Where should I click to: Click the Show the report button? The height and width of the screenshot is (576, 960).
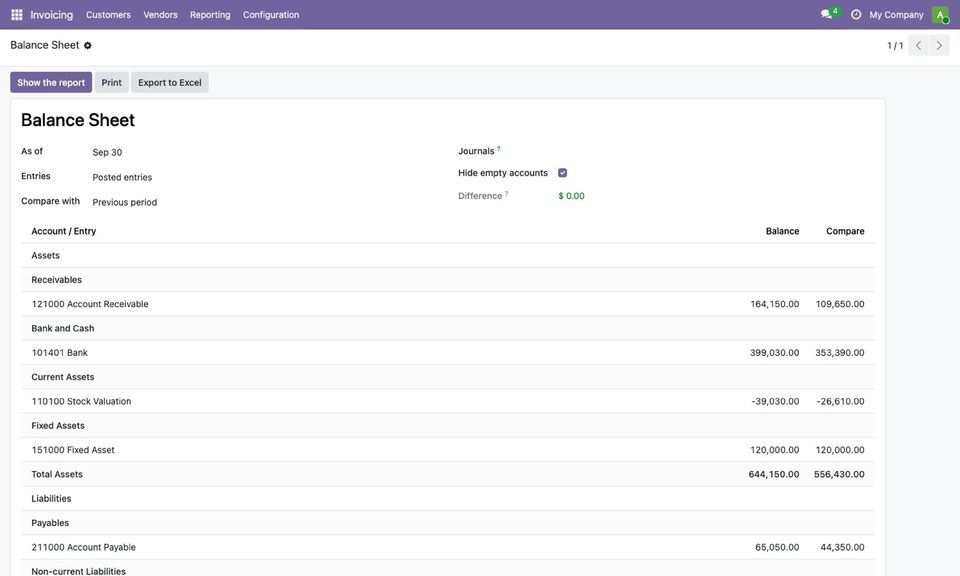pos(51,83)
